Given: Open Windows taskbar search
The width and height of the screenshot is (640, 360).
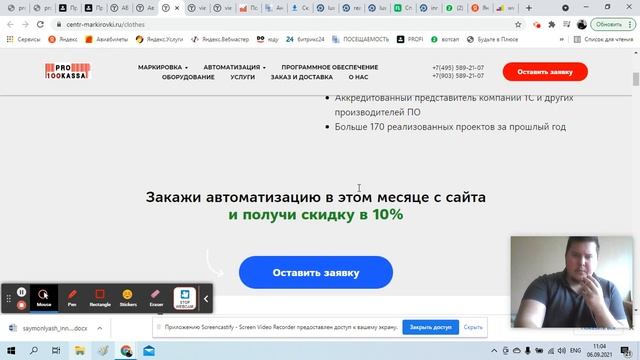Looking at the screenshot, I should point(34,351).
